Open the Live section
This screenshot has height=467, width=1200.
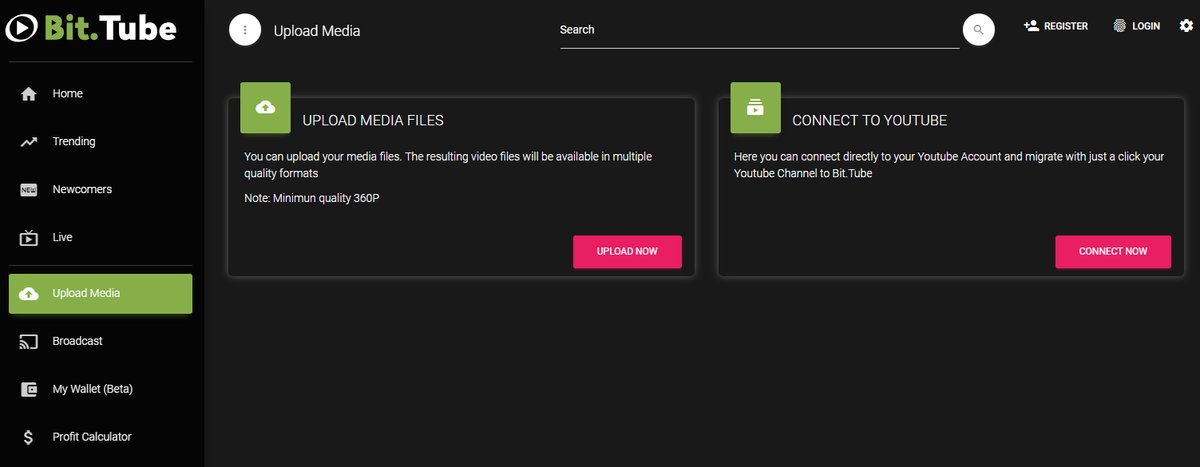[x=100, y=238]
